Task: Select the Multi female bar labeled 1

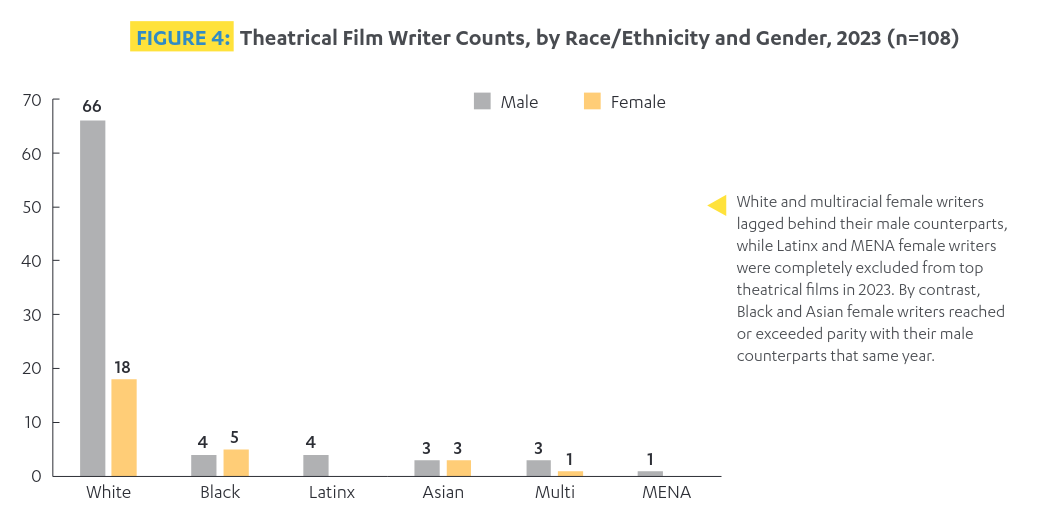Action: pyautogui.click(x=569, y=473)
